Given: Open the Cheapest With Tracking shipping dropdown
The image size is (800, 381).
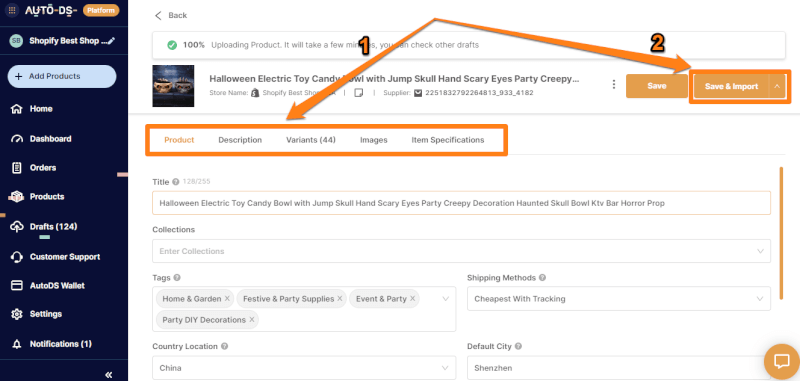Looking at the screenshot, I should coord(619,299).
